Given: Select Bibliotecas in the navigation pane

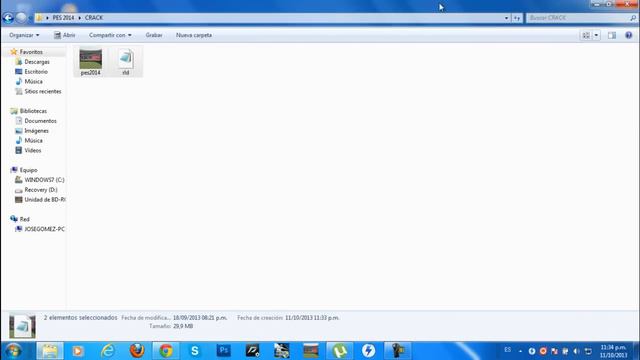Looking at the screenshot, I should coord(33,111).
